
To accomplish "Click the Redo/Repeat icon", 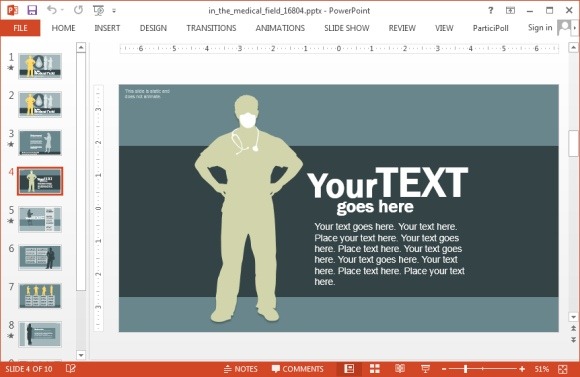I will 78,10.
